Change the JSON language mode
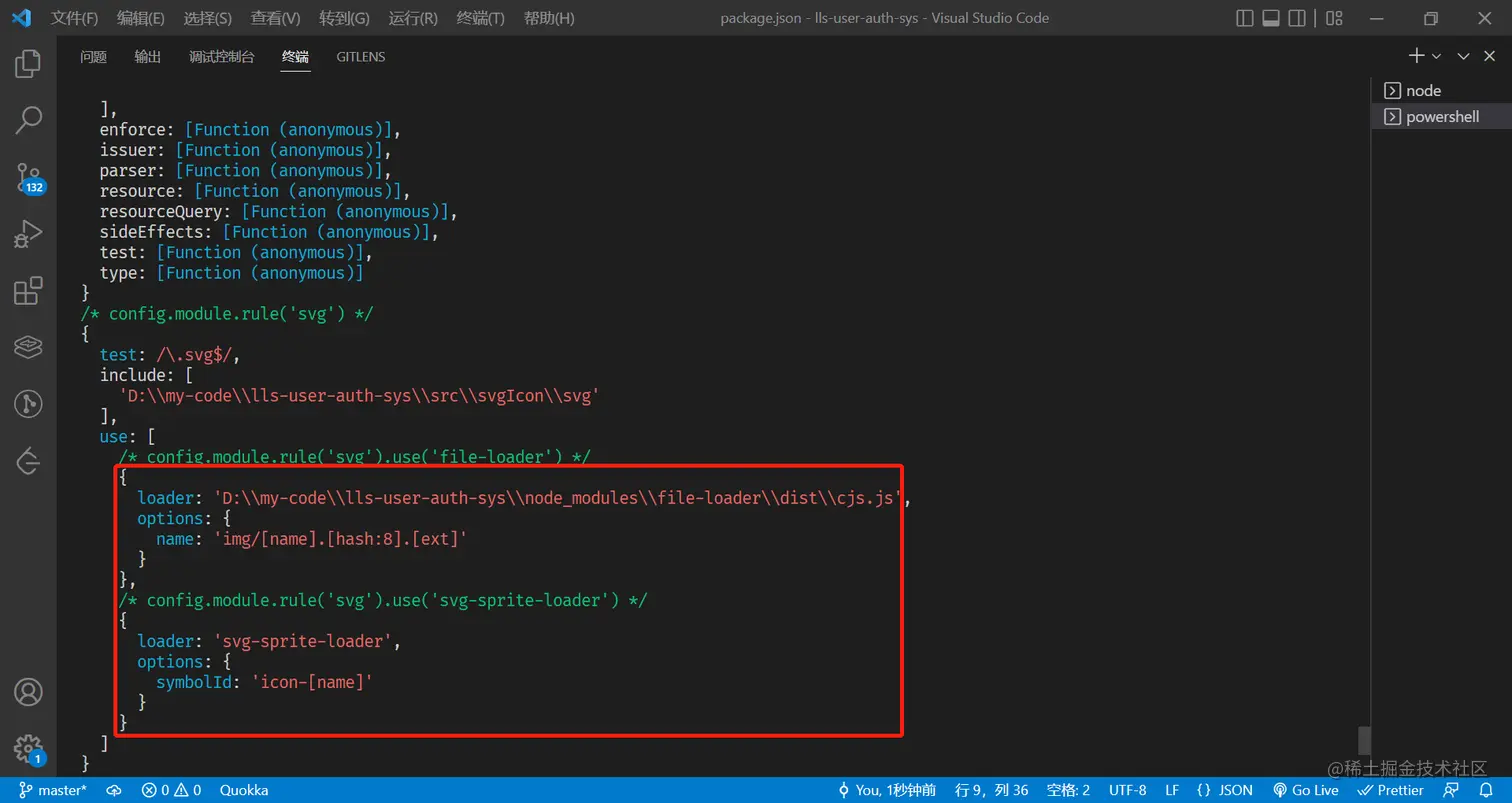The height and width of the screenshot is (803, 1512). click(x=1224, y=790)
